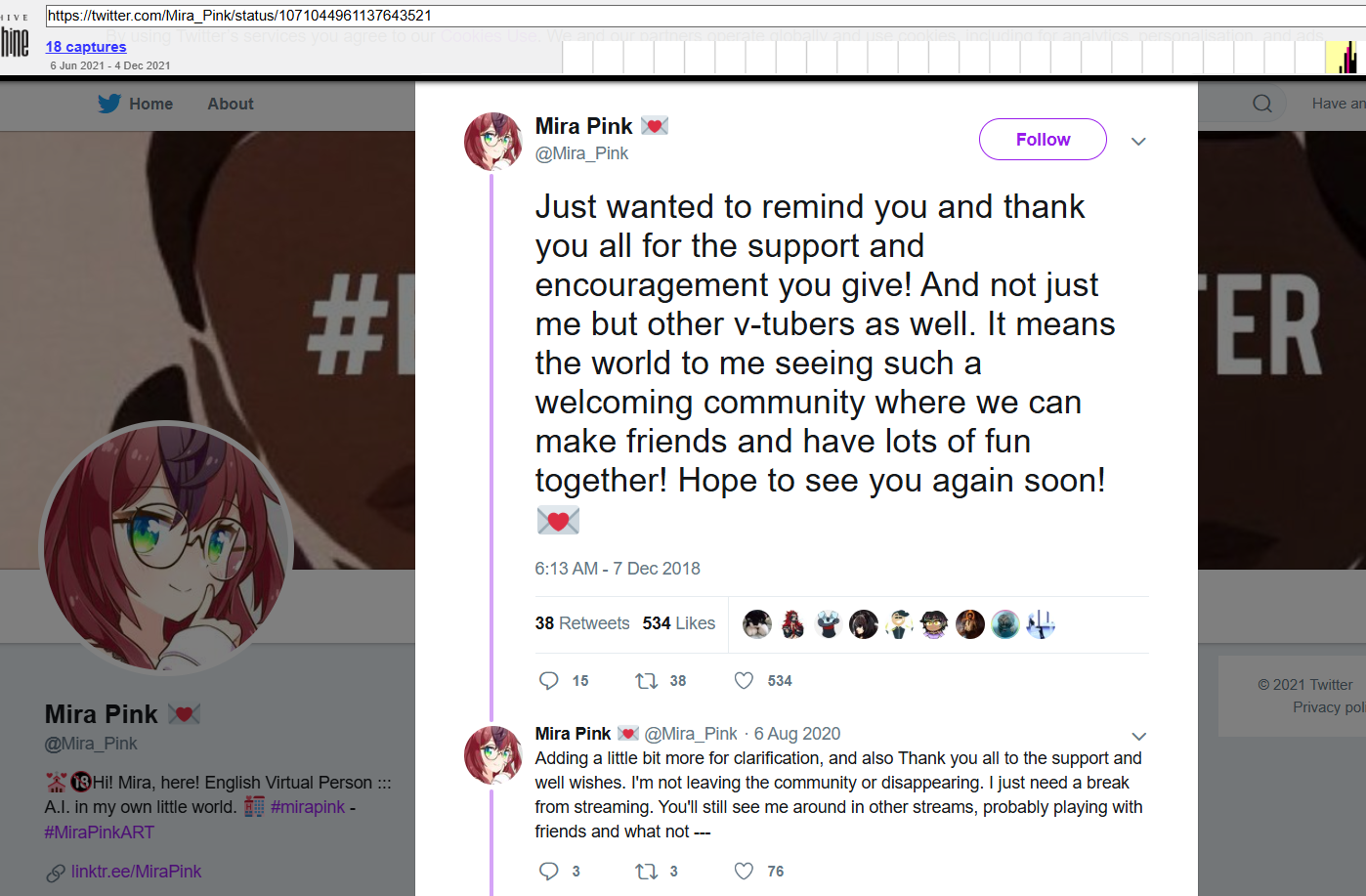Click the Twitter bird Home icon
Viewport: 1366px width, 896px height.
click(109, 104)
